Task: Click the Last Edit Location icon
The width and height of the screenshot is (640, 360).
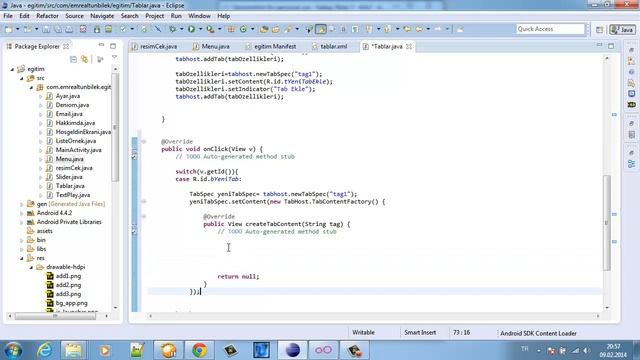Action: coord(407,29)
